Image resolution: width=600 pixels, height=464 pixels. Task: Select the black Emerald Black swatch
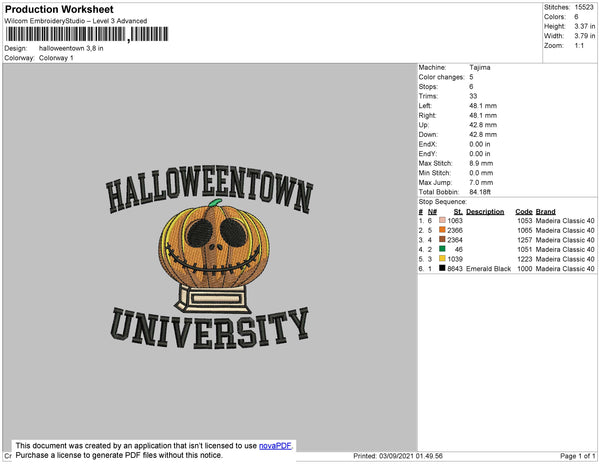(x=442, y=268)
